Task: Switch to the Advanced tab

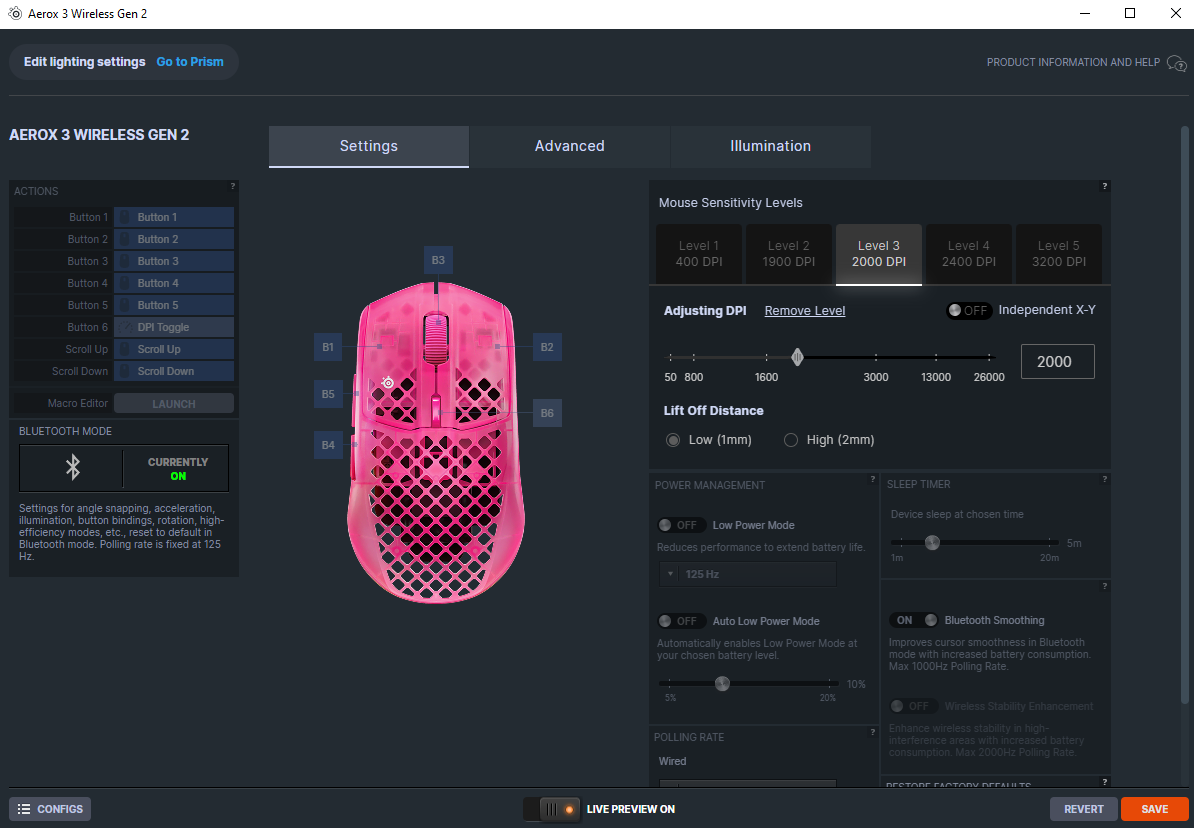Action: click(570, 146)
